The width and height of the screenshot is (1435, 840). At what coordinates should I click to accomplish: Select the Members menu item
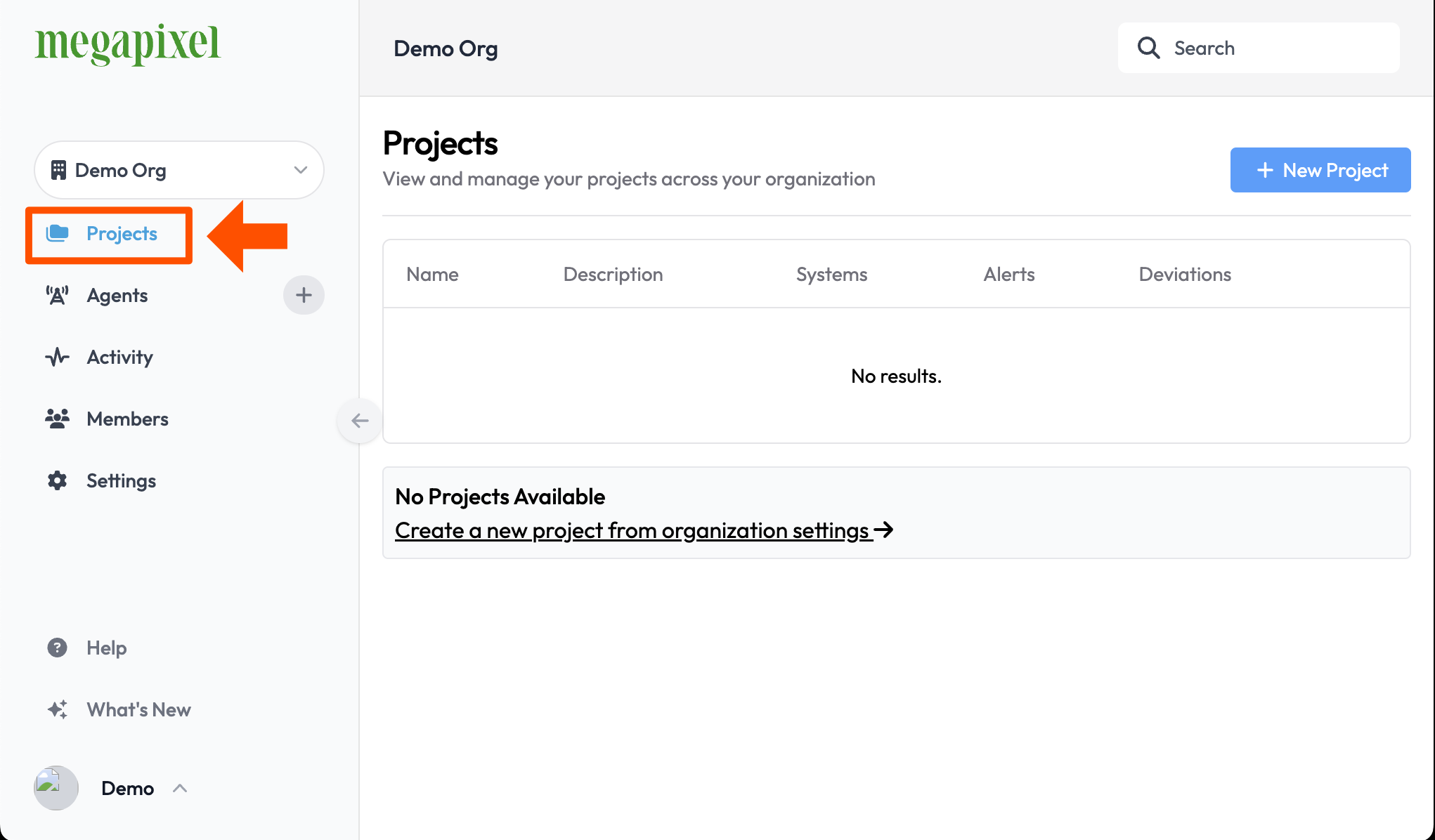(x=127, y=418)
